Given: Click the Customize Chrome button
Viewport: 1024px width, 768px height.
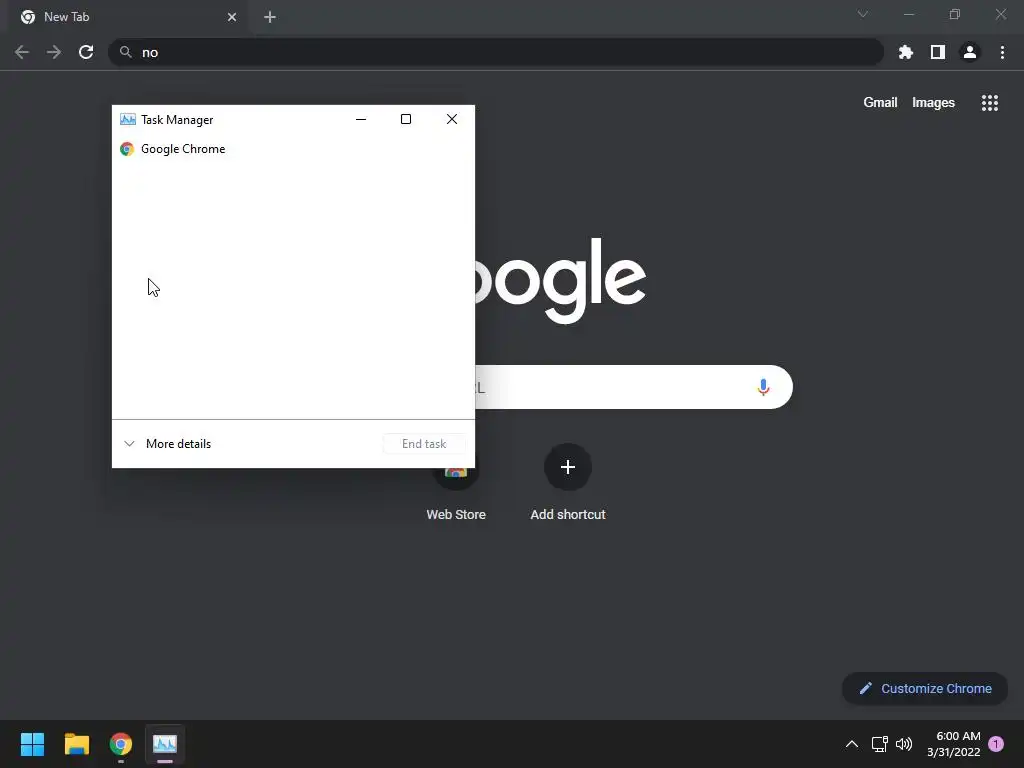Looking at the screenshot, I should point(925,688).
